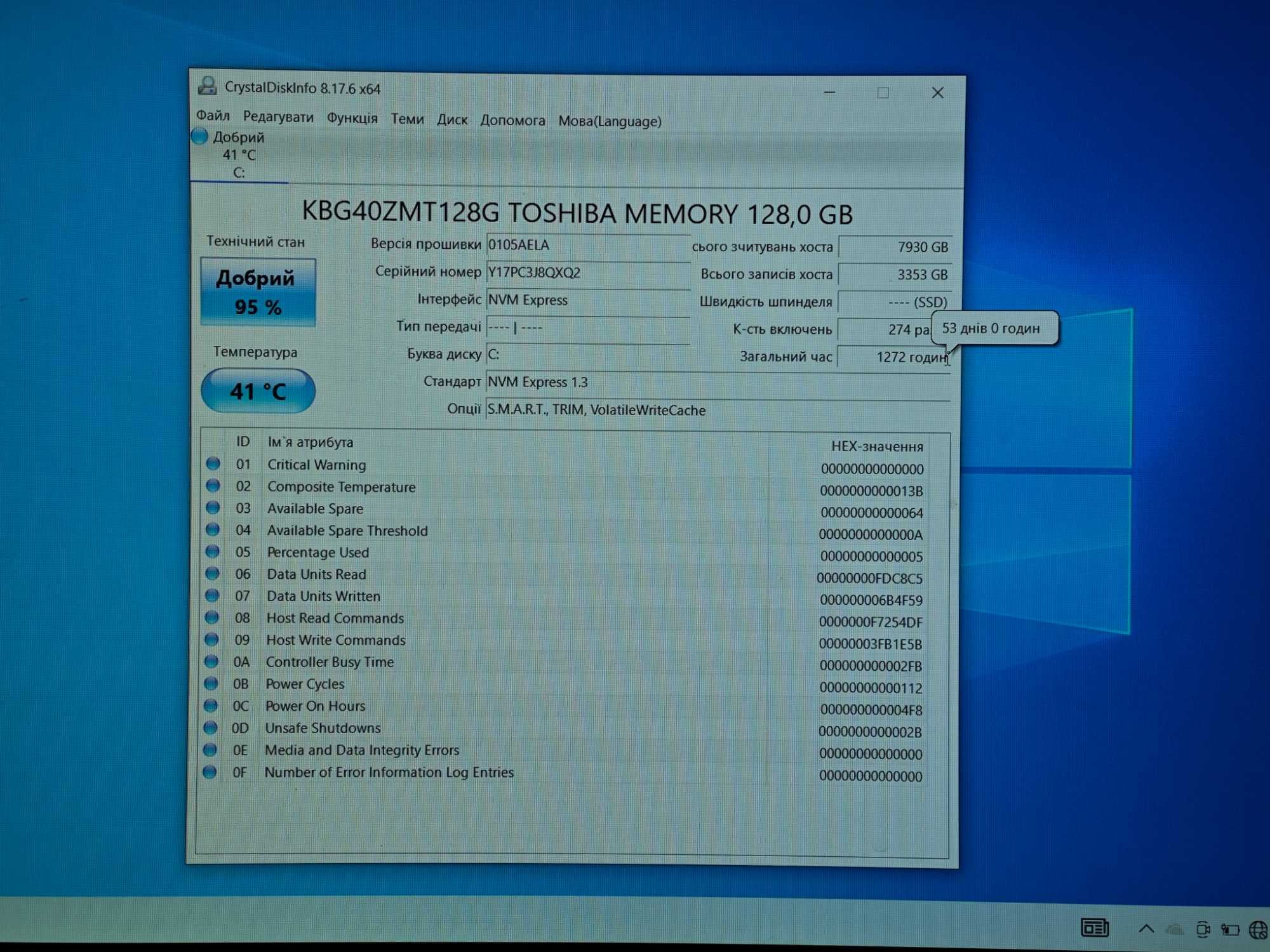Click the drive letter field C:
Screen dimensions: 1270x952
point(588,355)
